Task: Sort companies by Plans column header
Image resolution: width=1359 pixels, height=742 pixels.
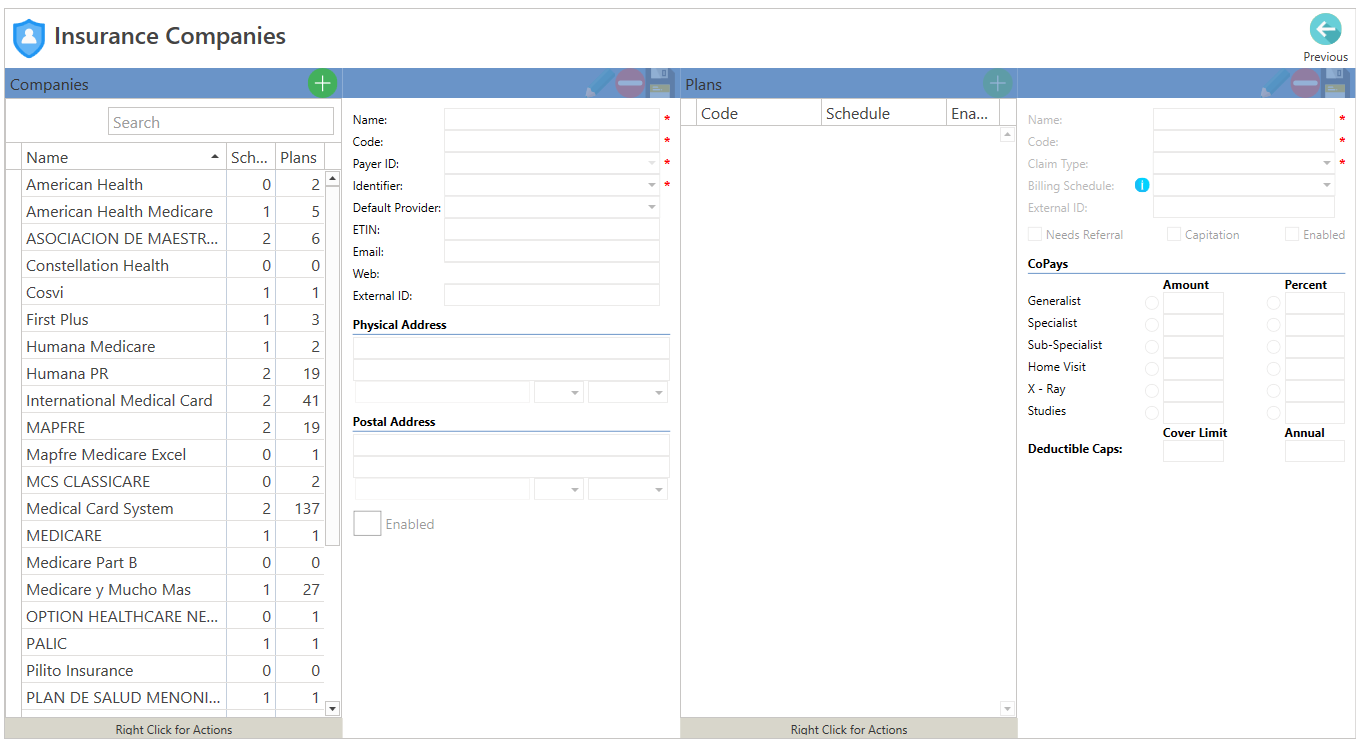Action: click(x=300, y=157)
